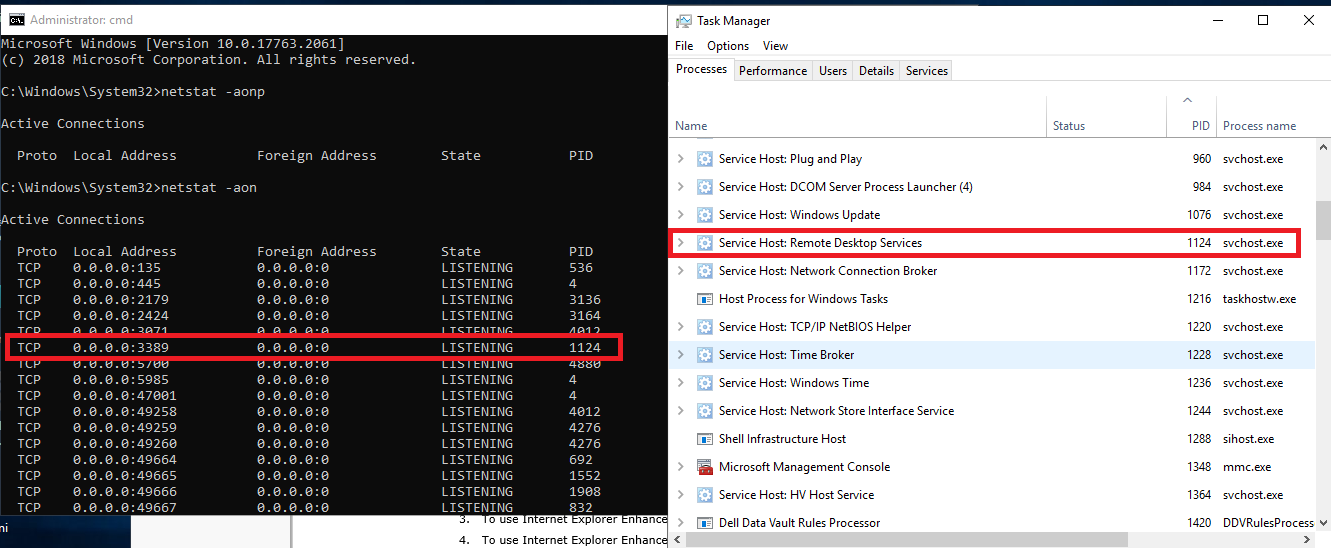This screenshot has width=1331, height=548.
Task: Click the 0.0.0.0:3389 line in cmd
Action: (x=308, y=348)
